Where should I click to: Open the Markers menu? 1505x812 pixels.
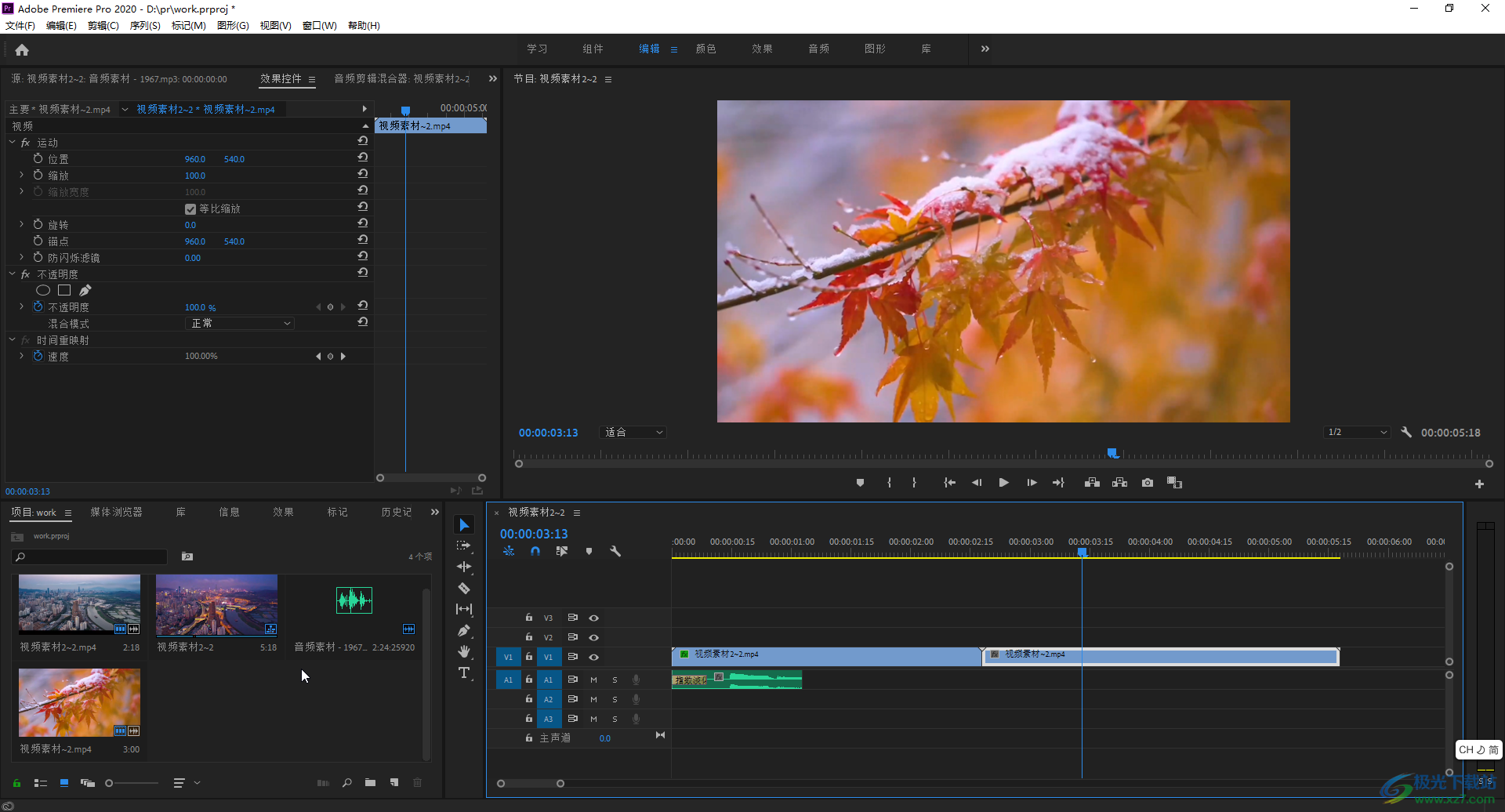[189, 25]
